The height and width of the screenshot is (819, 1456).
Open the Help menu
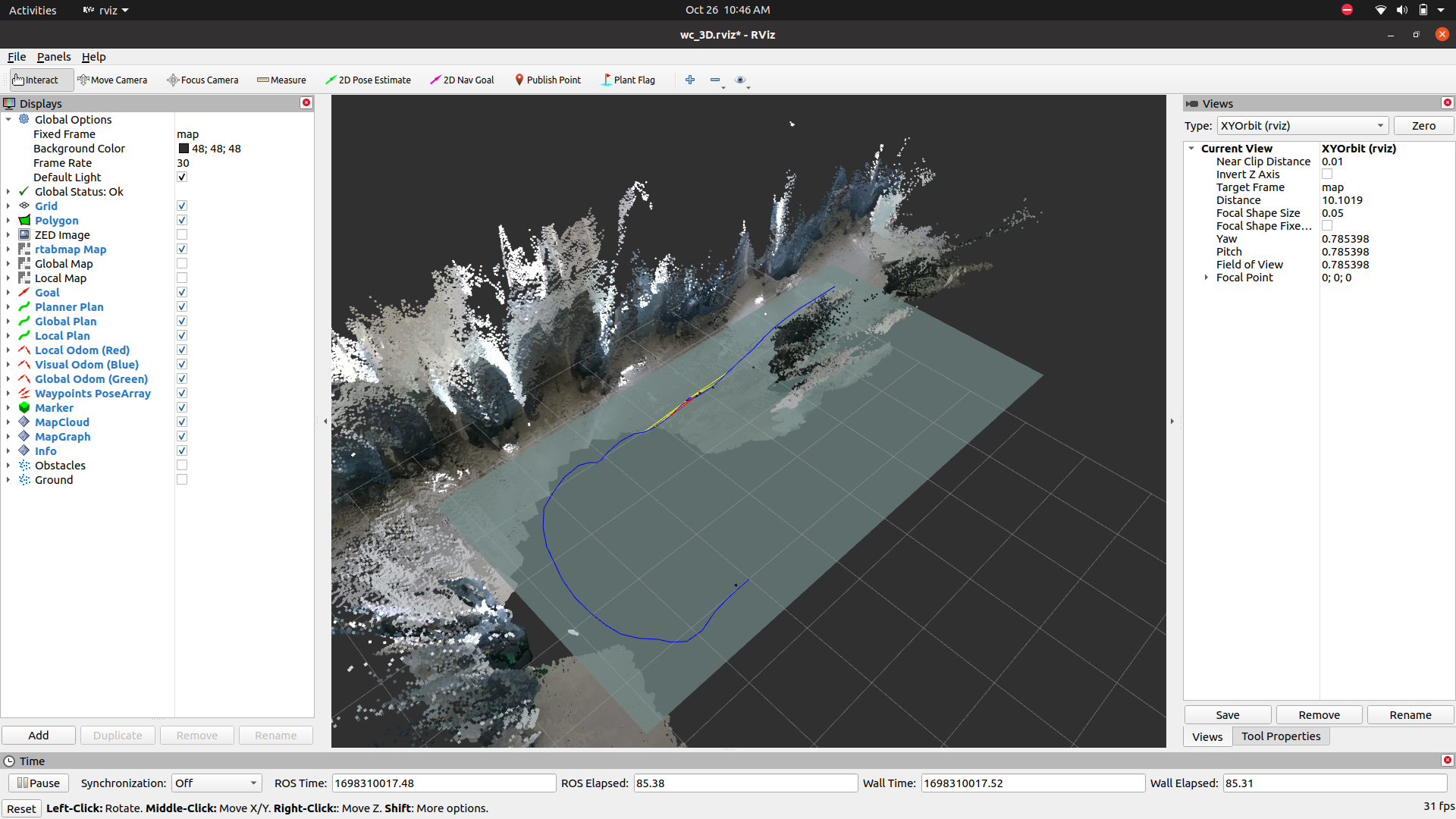coord(93,57)
